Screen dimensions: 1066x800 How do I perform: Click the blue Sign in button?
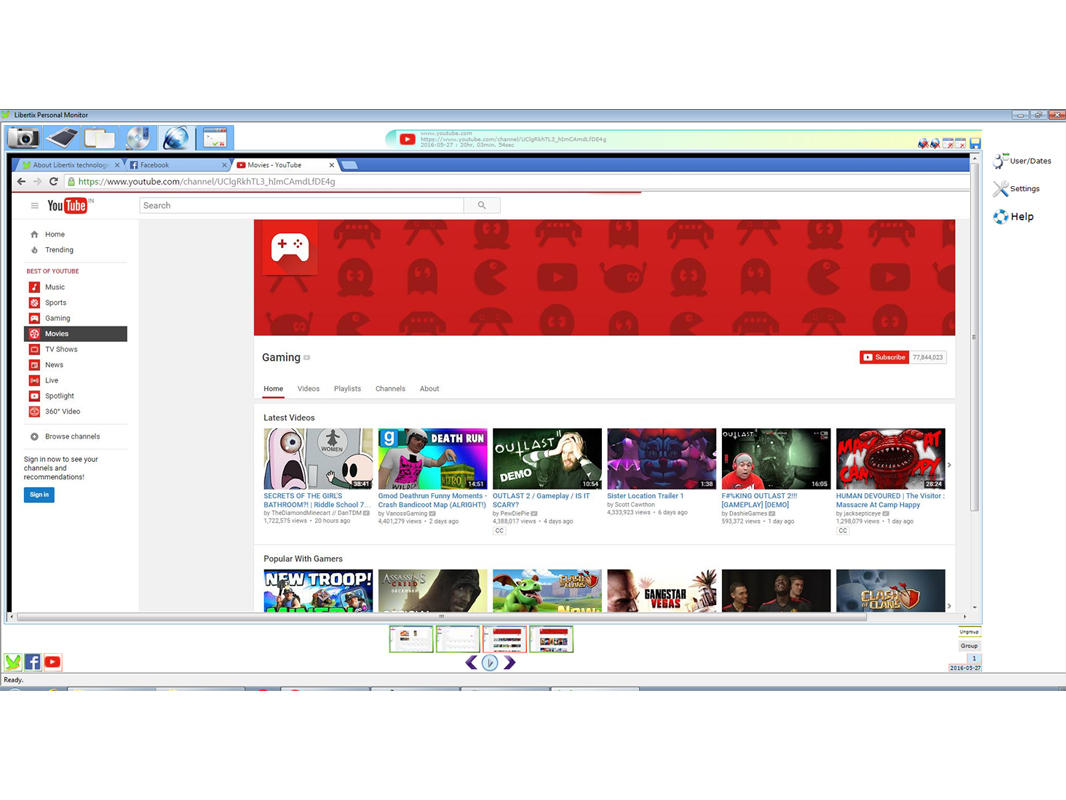click(39, 495)
